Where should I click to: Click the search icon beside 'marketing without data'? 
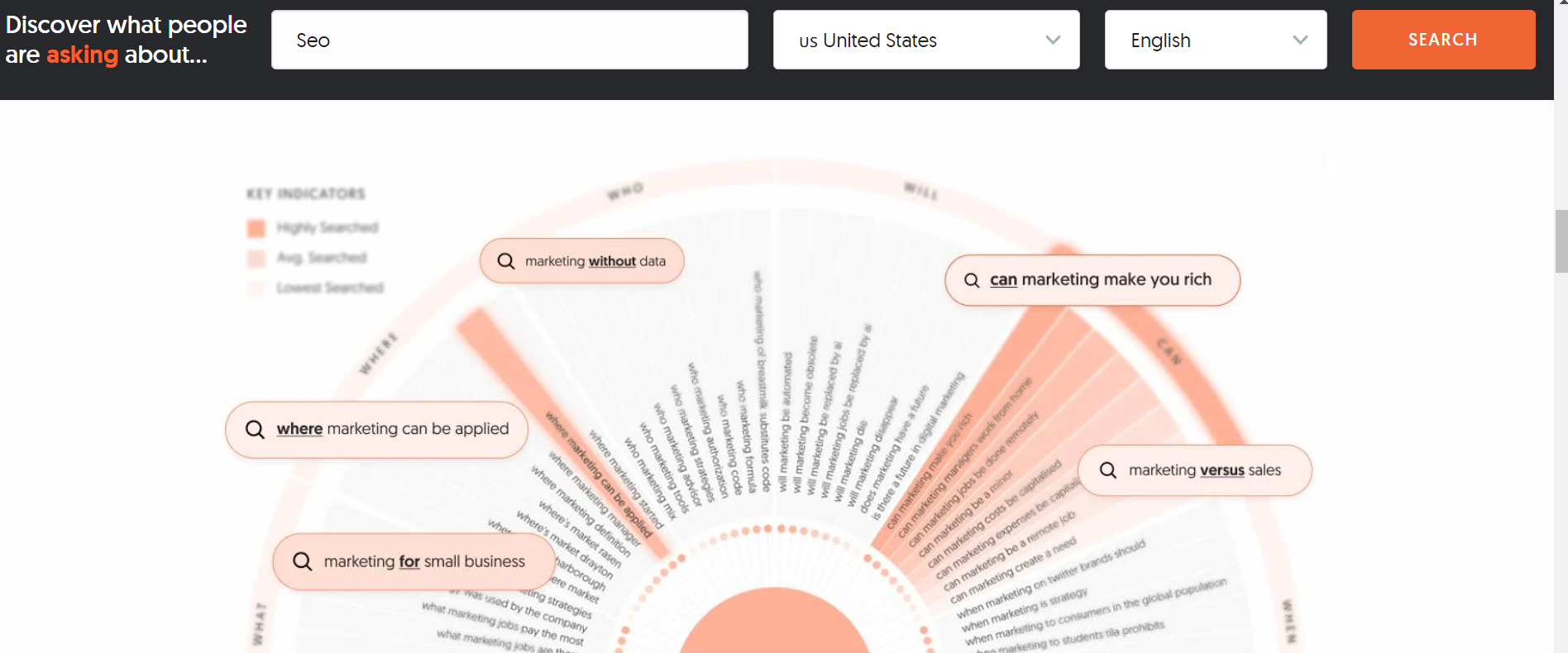[x=506, y=261]
